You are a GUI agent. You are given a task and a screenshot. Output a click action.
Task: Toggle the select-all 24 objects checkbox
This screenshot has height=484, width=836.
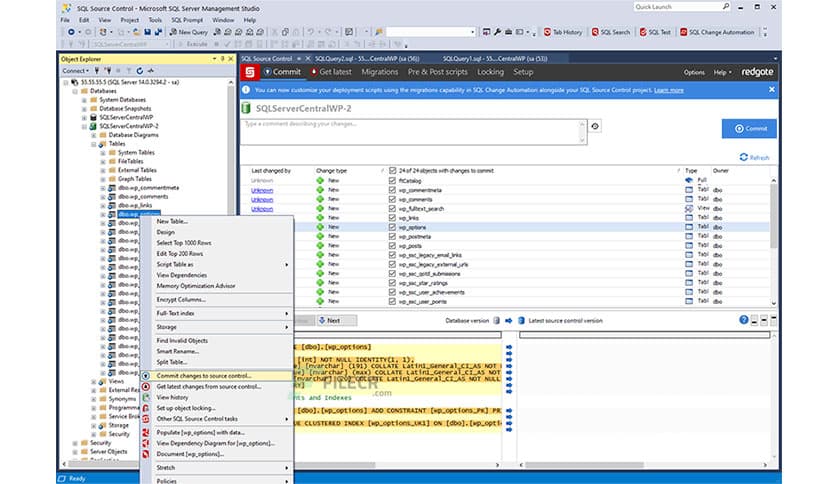point(392,171)
